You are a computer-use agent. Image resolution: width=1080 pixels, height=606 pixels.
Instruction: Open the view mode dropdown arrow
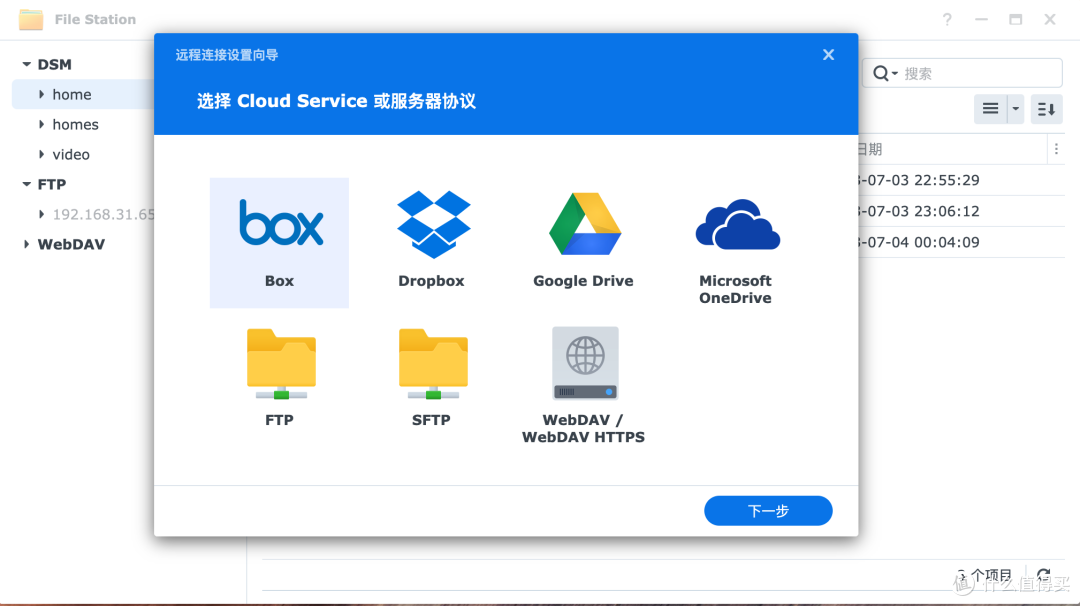coord(1014,109)
